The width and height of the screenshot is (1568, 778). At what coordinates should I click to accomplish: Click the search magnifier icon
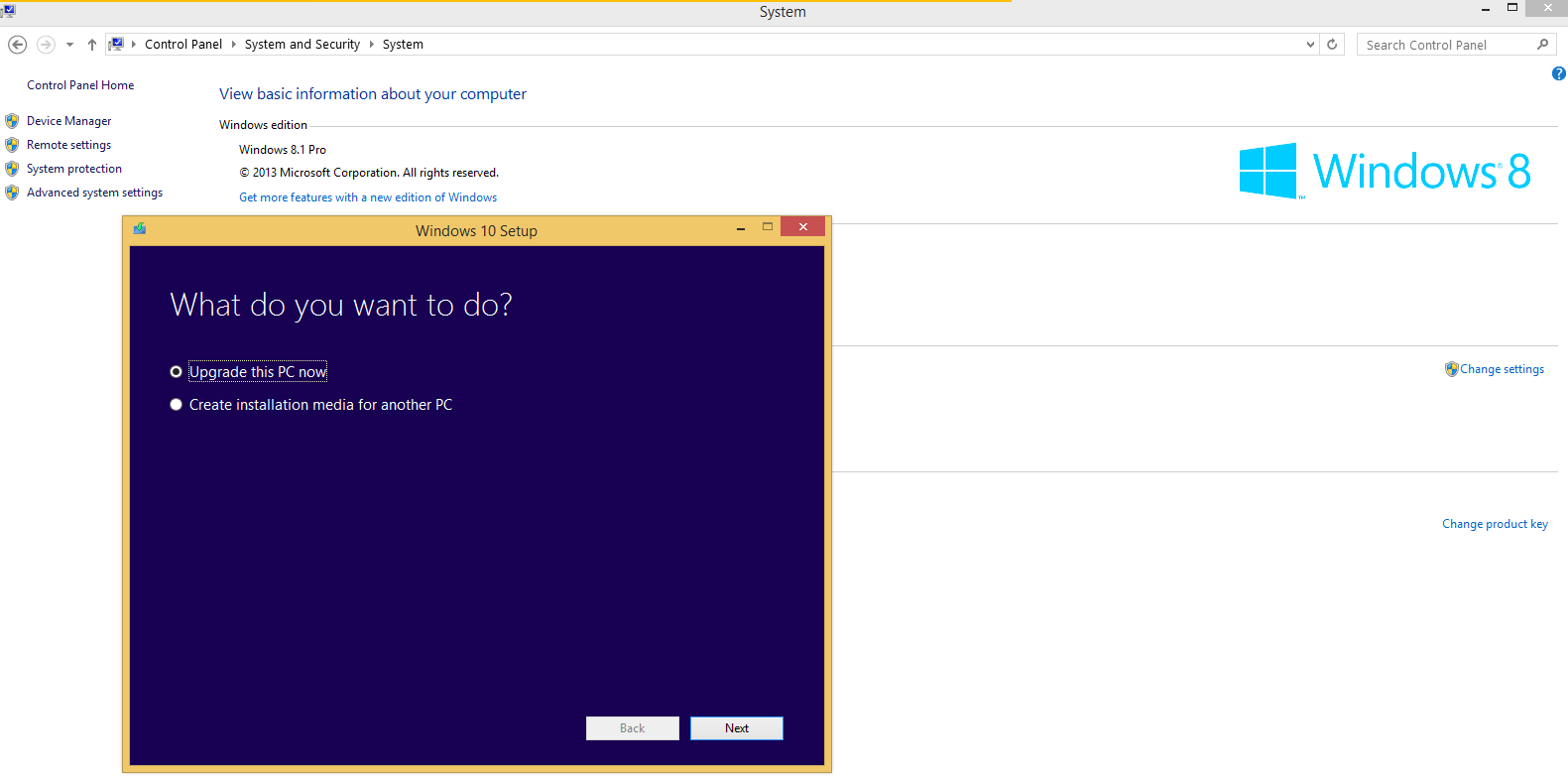(1542, 45)
